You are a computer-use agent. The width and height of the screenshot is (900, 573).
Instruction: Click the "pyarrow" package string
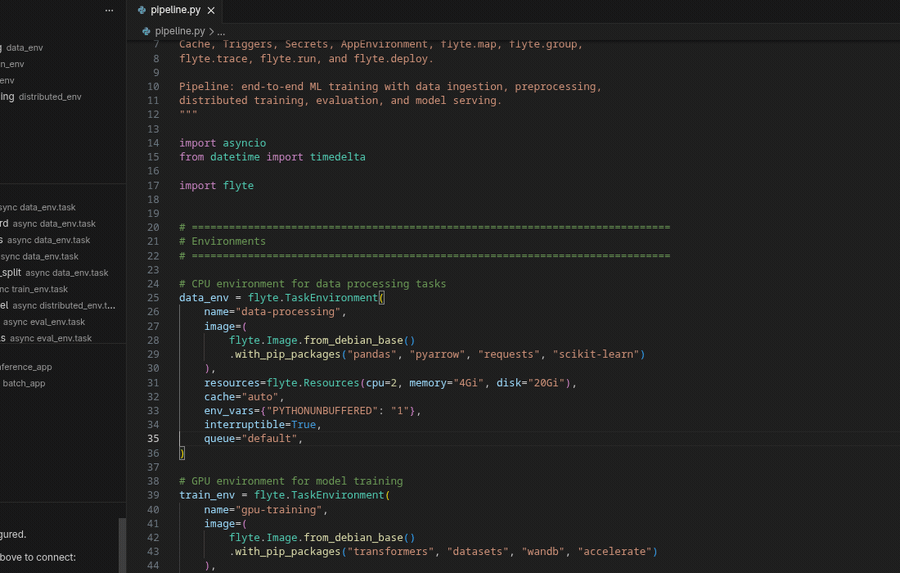pyautogui.click(x=437, y=354)
